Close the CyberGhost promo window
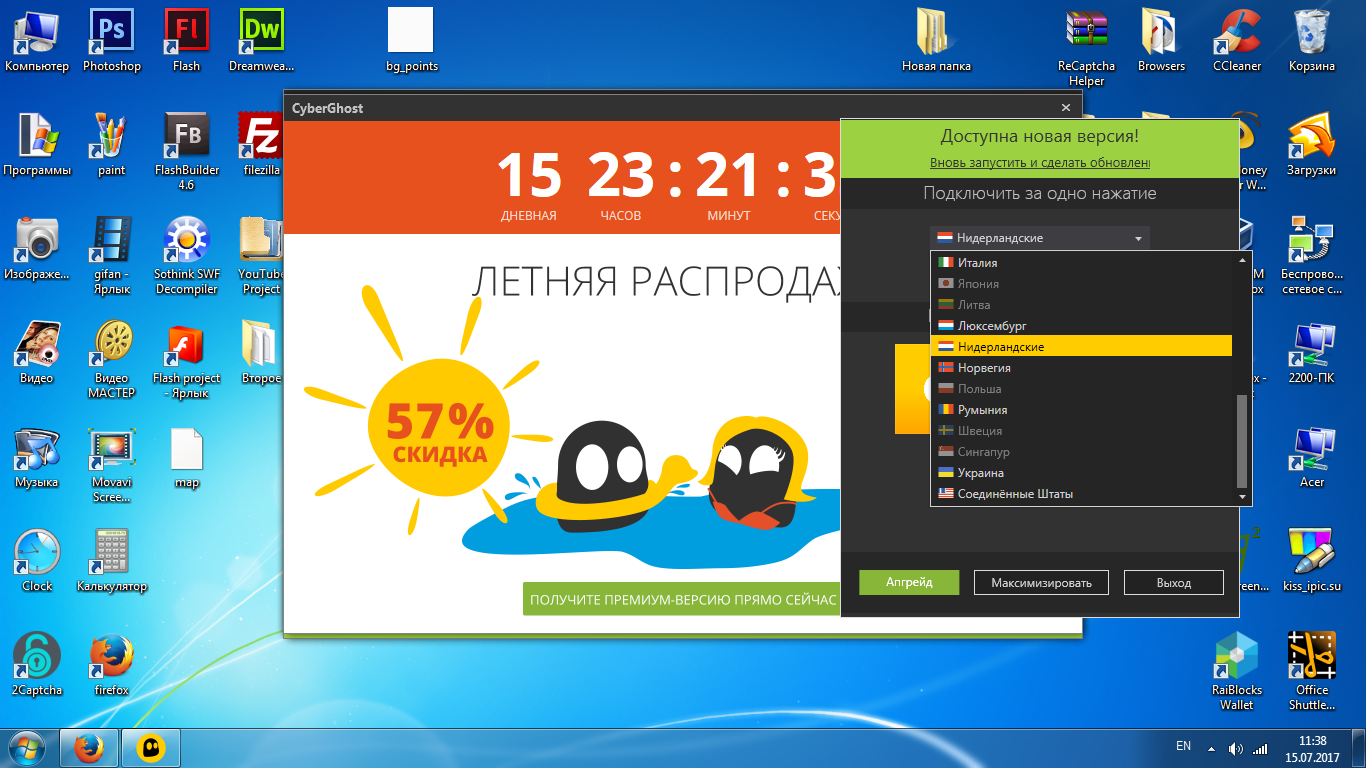Image resolution: width=1366 pixels, height=768 pixels. coord(1066,107)
